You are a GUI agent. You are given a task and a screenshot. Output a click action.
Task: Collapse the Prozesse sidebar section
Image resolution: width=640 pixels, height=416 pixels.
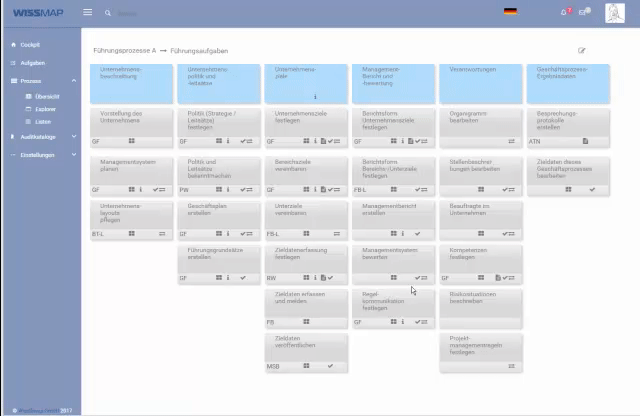[x=74, y=80]
